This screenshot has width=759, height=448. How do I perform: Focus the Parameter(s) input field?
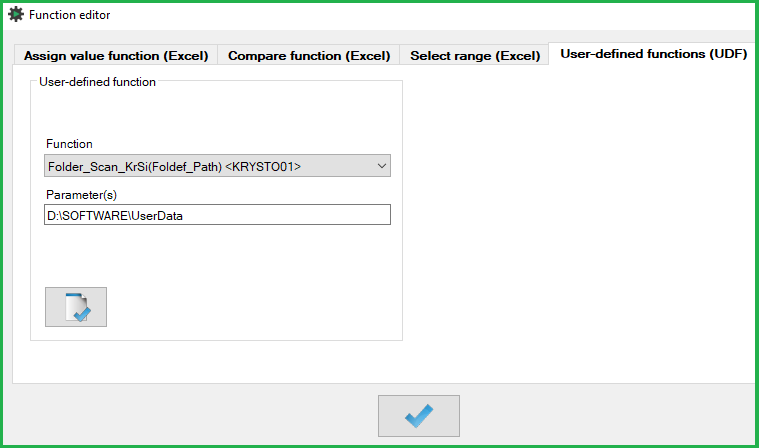click(217, 215)
